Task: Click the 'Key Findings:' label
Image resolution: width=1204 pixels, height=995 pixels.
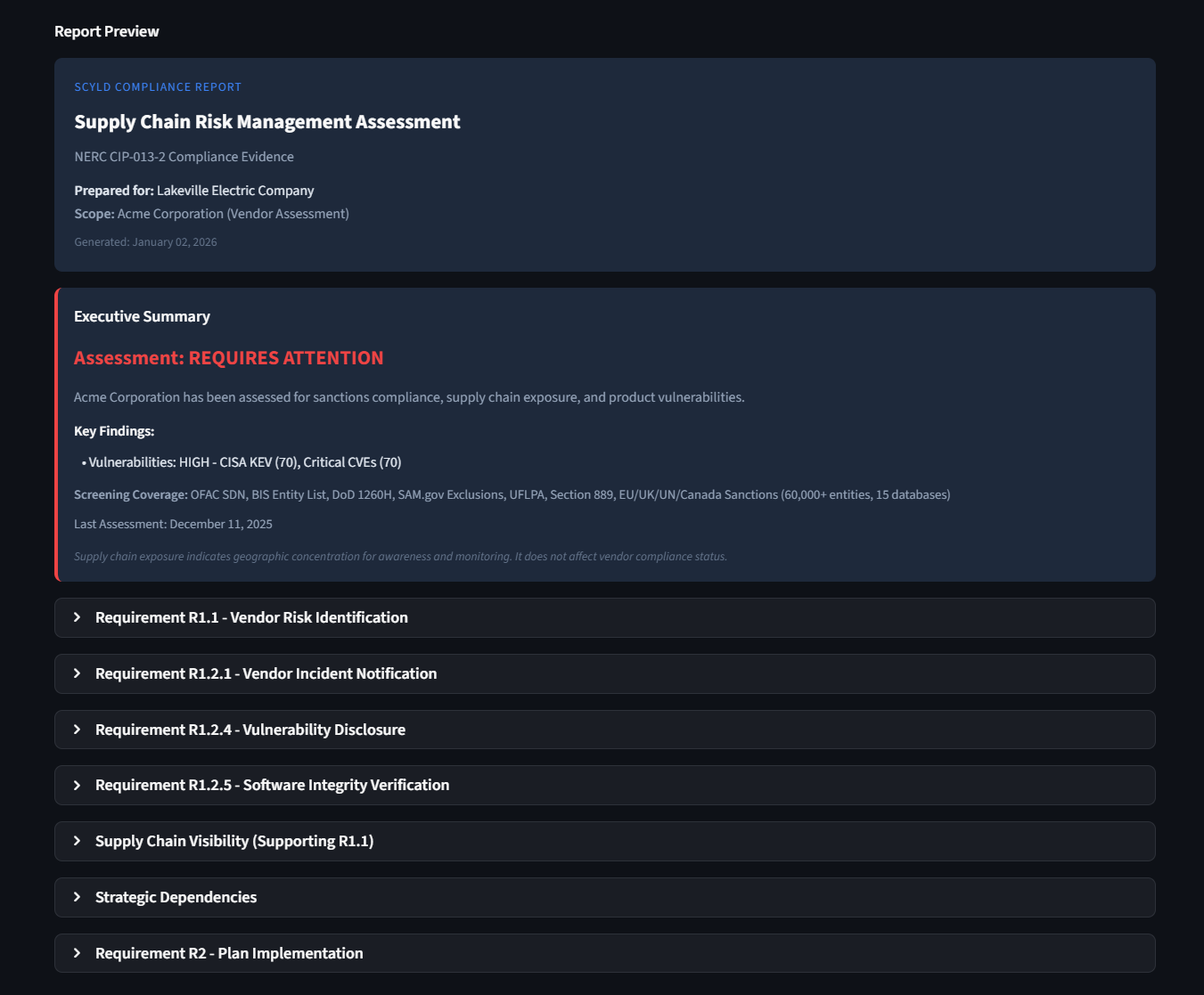Action: pos(114,431)
